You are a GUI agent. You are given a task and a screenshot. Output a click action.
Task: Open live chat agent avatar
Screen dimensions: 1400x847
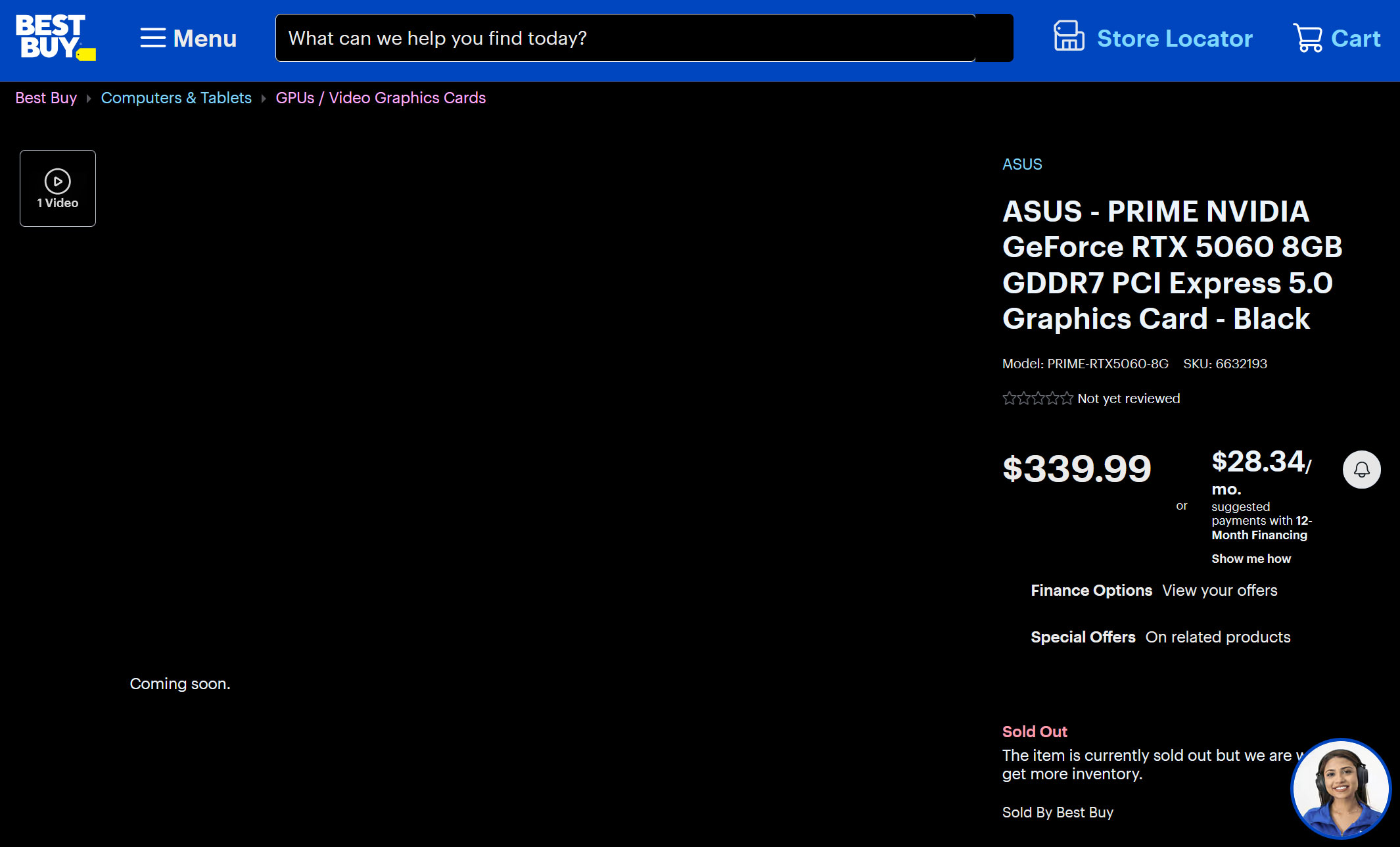[1341, 789]
